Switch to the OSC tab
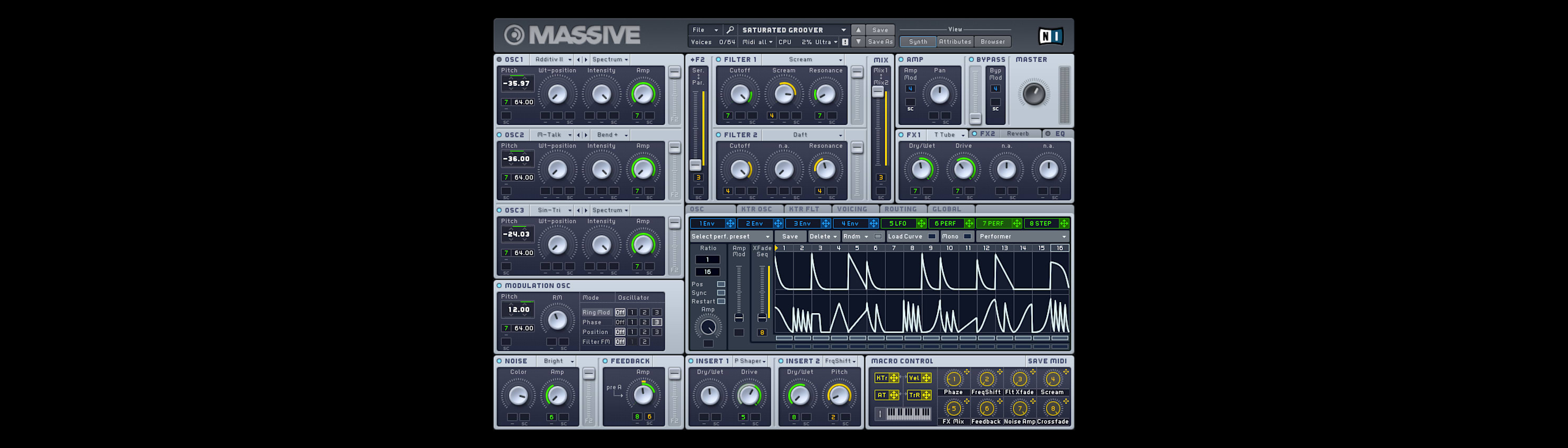 click(711, 209)
